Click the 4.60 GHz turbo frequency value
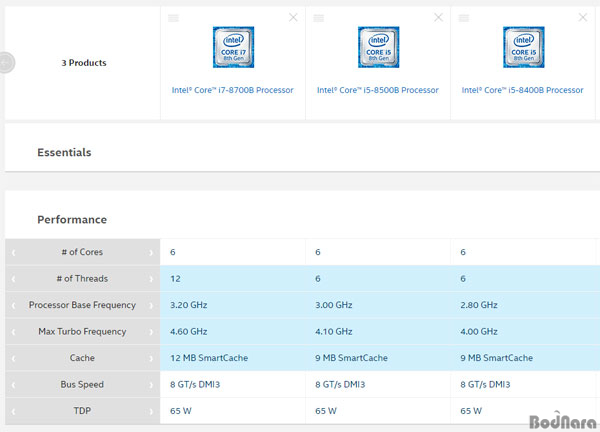 189,331
